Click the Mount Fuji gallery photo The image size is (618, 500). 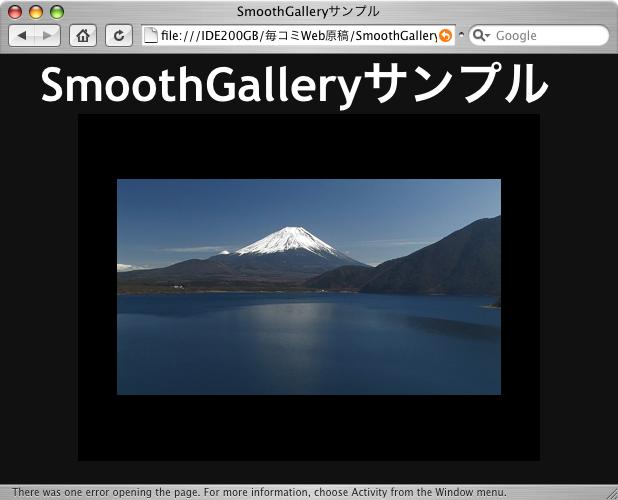[309, 287]
